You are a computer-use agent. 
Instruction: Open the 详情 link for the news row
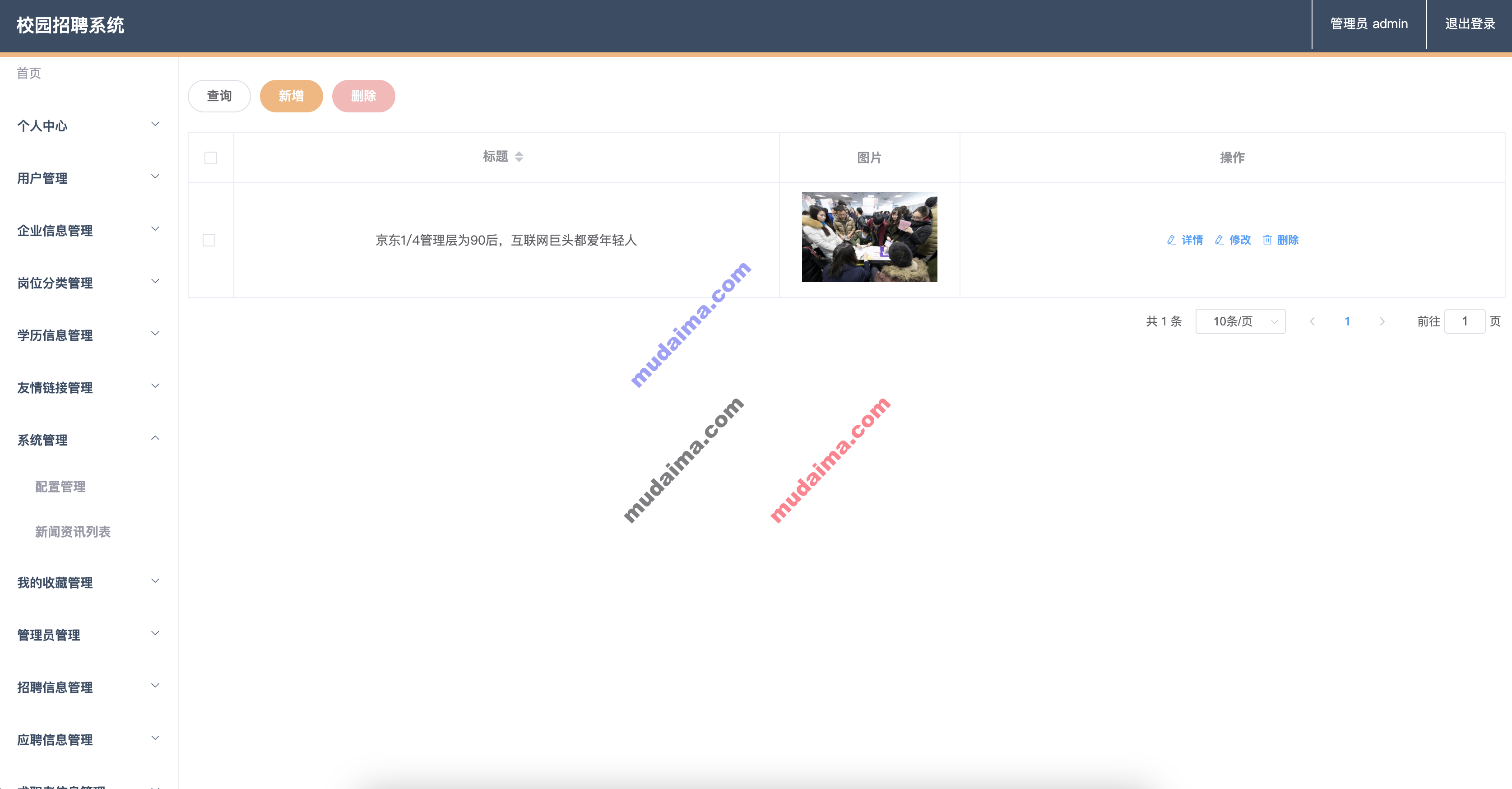tap(1192, 240)
